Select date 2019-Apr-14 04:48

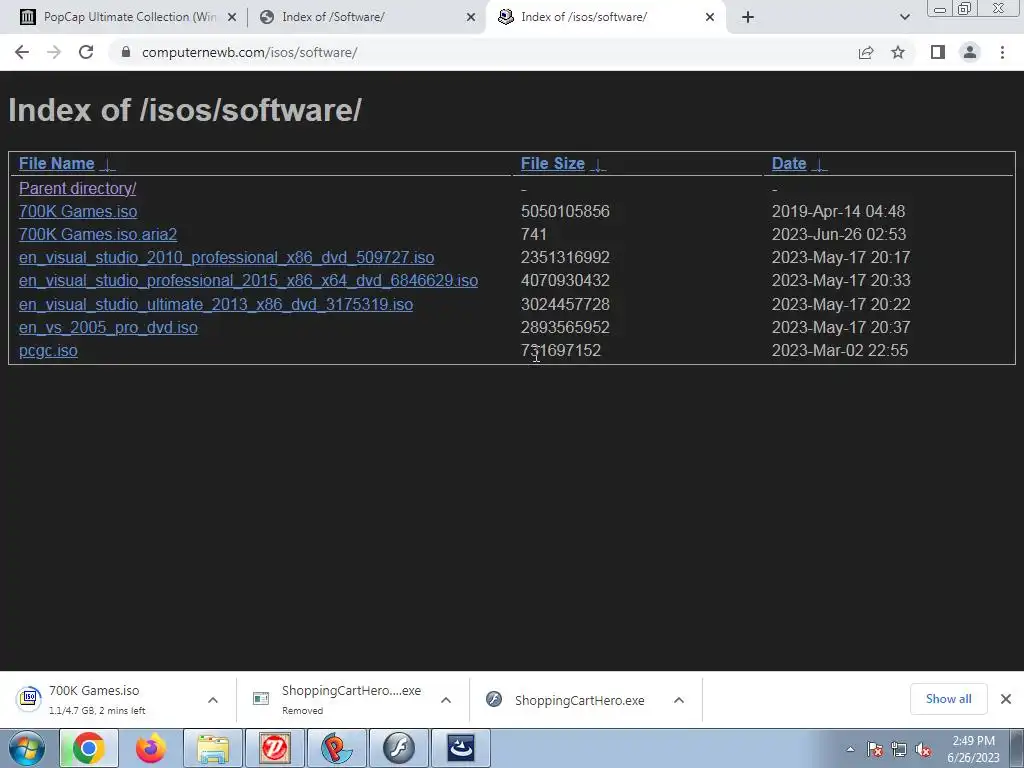[x=839, y=212]
